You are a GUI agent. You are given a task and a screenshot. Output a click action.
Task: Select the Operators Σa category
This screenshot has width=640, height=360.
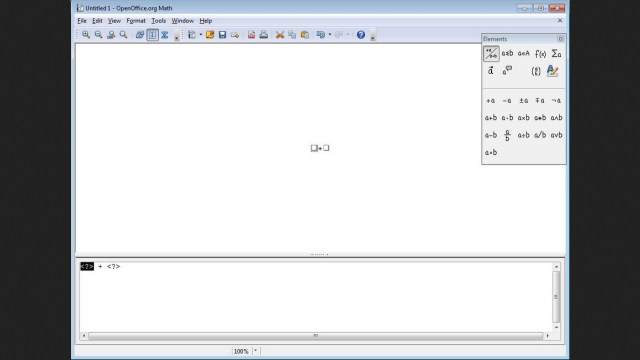[x=556, y=53]
